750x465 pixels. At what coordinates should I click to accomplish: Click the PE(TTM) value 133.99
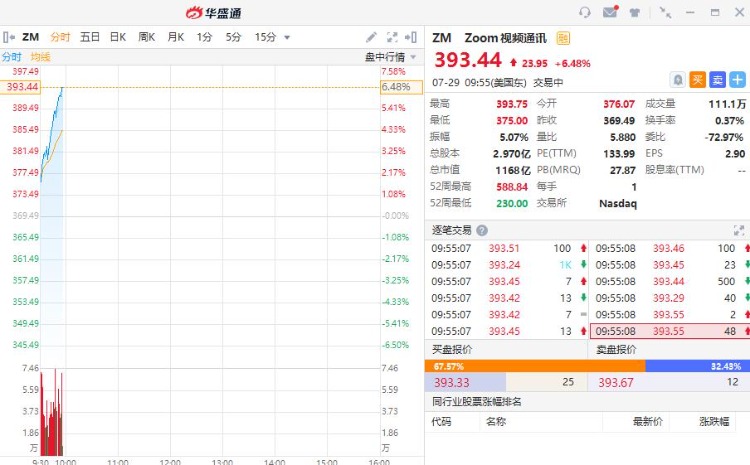pyautogui.click(x=618, y=154)
